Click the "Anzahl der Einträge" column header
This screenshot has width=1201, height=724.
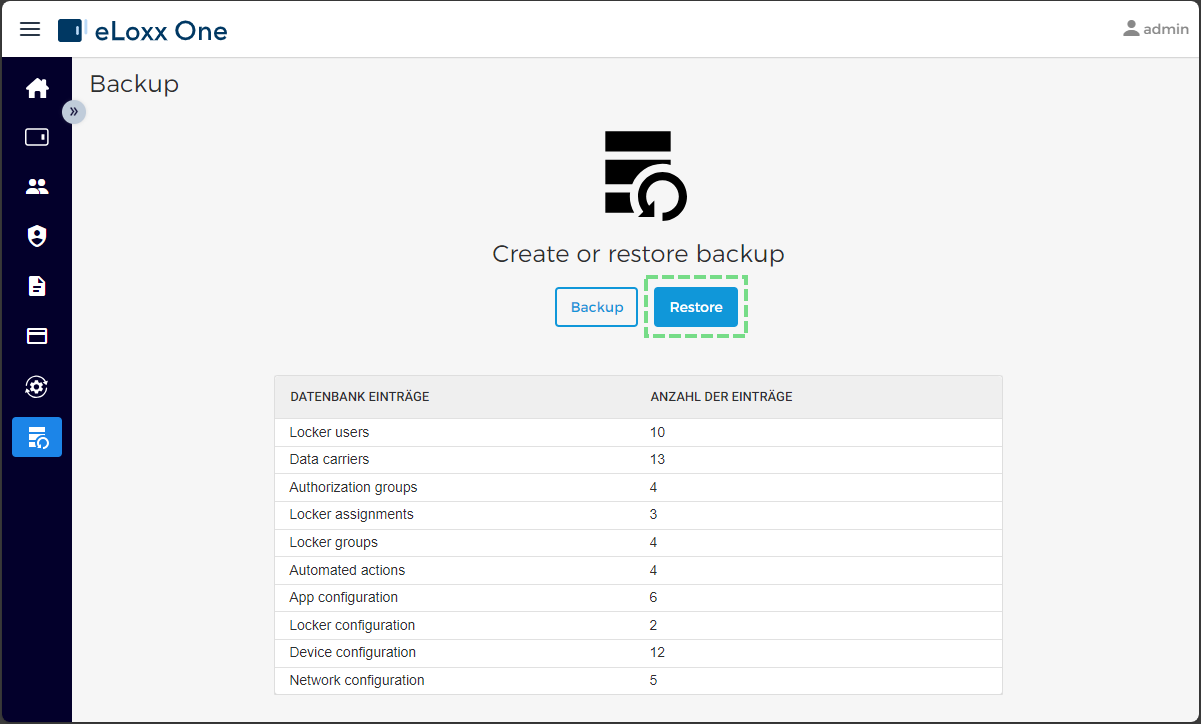pyautogui.click(x=721, y=397)
